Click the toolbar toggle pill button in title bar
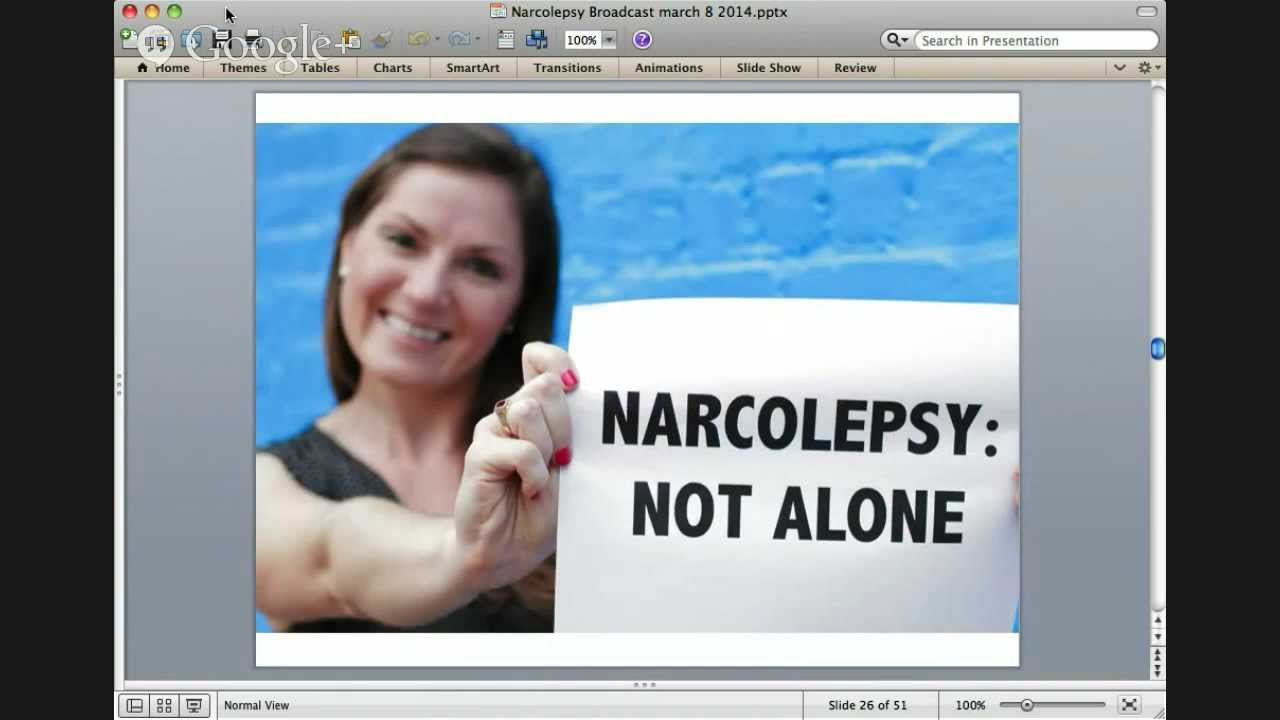Viewport: 1280px width, 720px height. 1147,12
